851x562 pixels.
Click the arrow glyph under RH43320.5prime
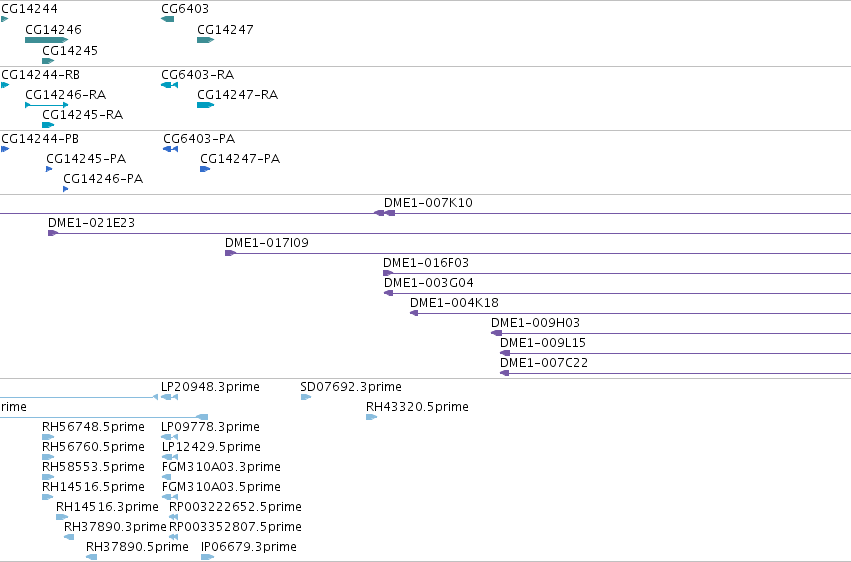372,417
